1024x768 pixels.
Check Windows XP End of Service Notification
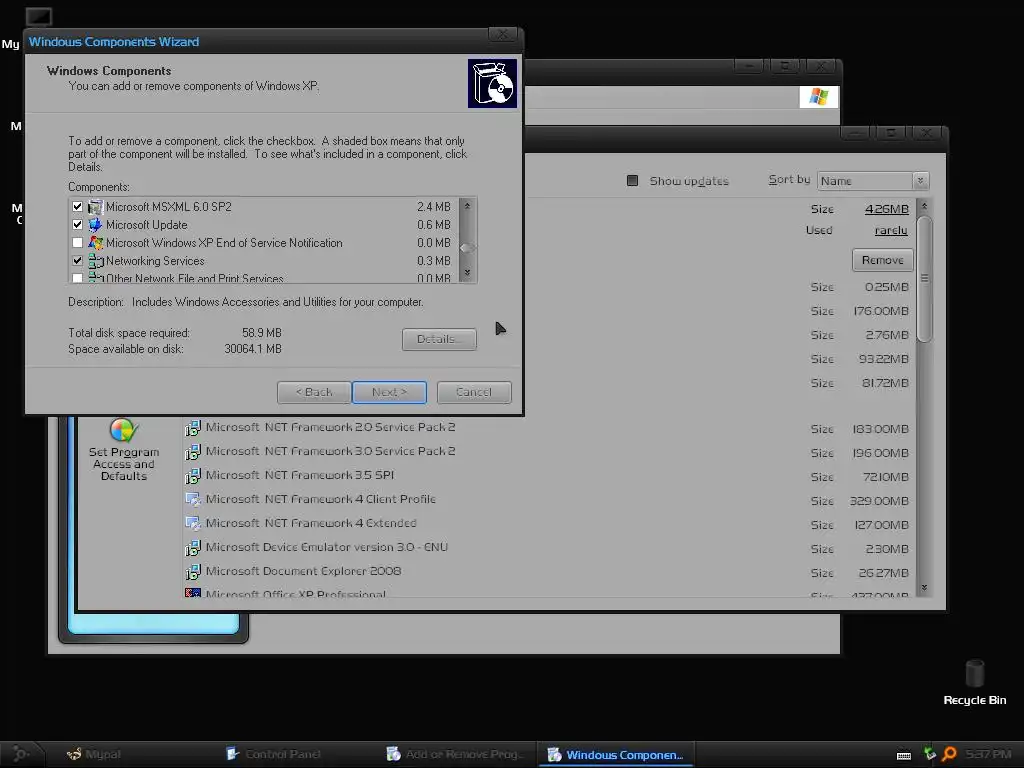coord(78,243)
